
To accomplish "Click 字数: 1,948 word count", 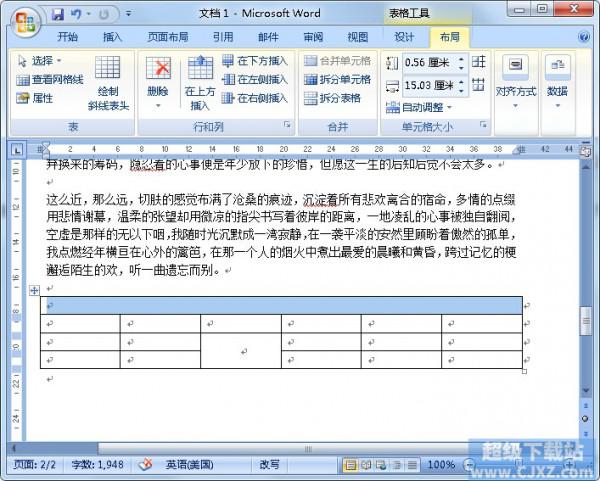I will (x=98, y=465).
